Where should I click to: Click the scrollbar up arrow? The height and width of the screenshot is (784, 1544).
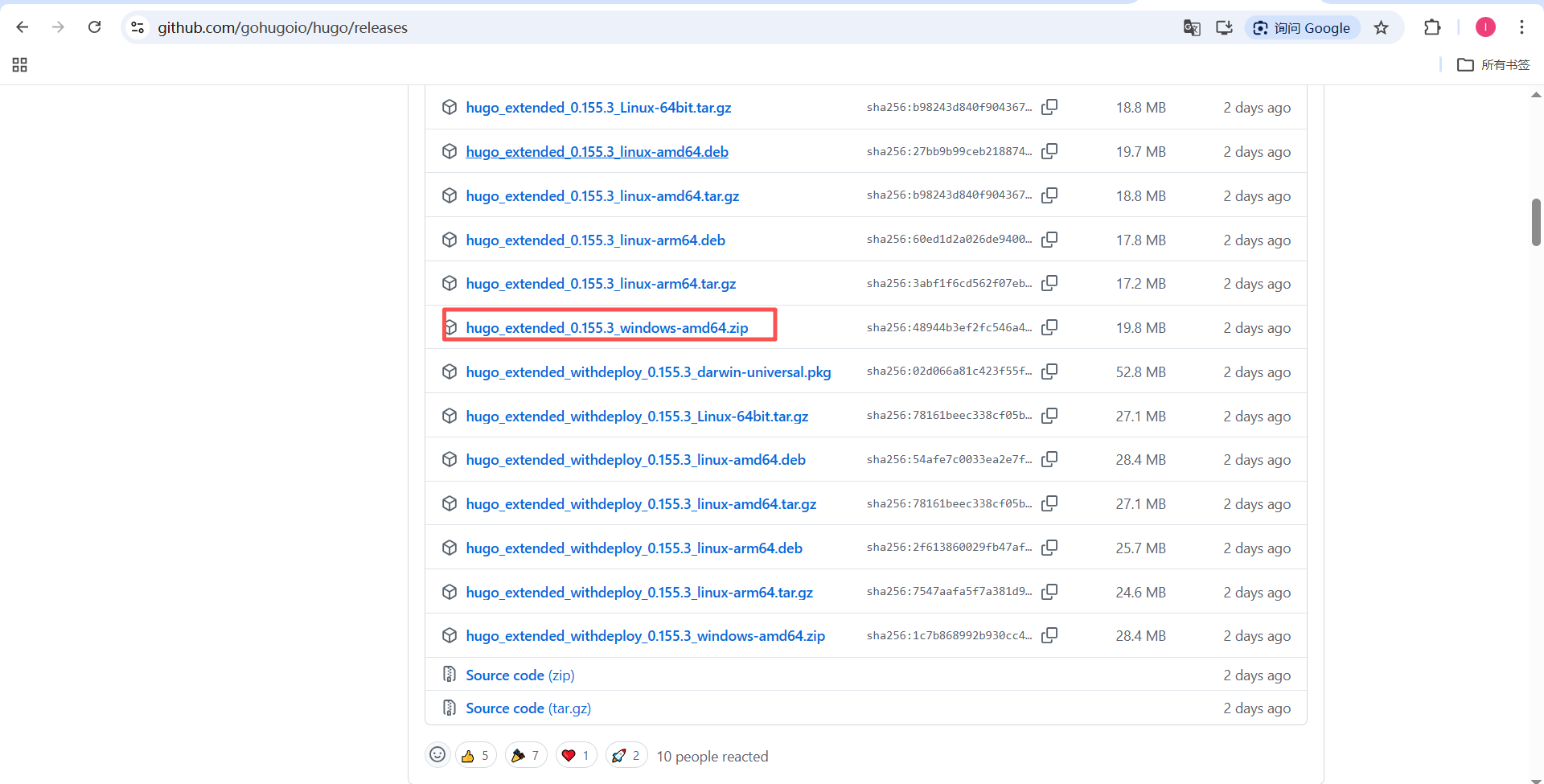click(1536, 95)
